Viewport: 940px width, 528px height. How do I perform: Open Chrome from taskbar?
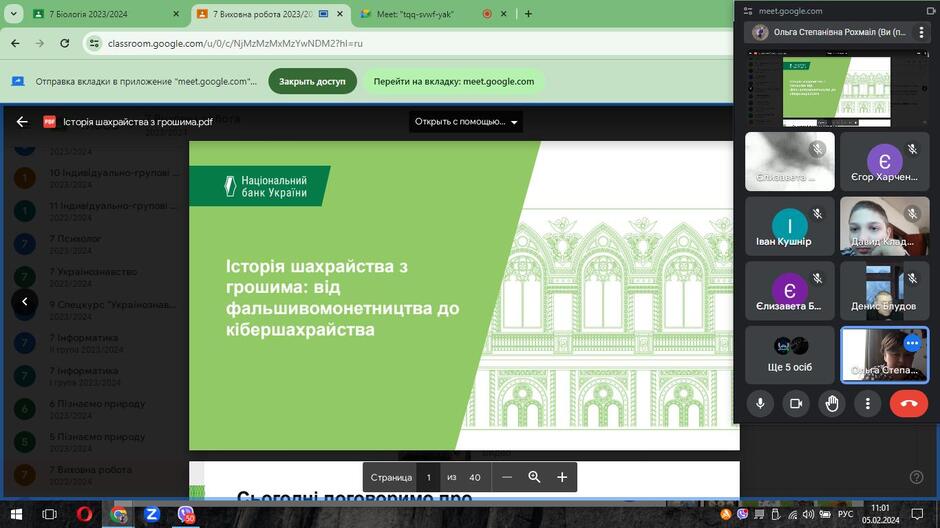[119, 514]
